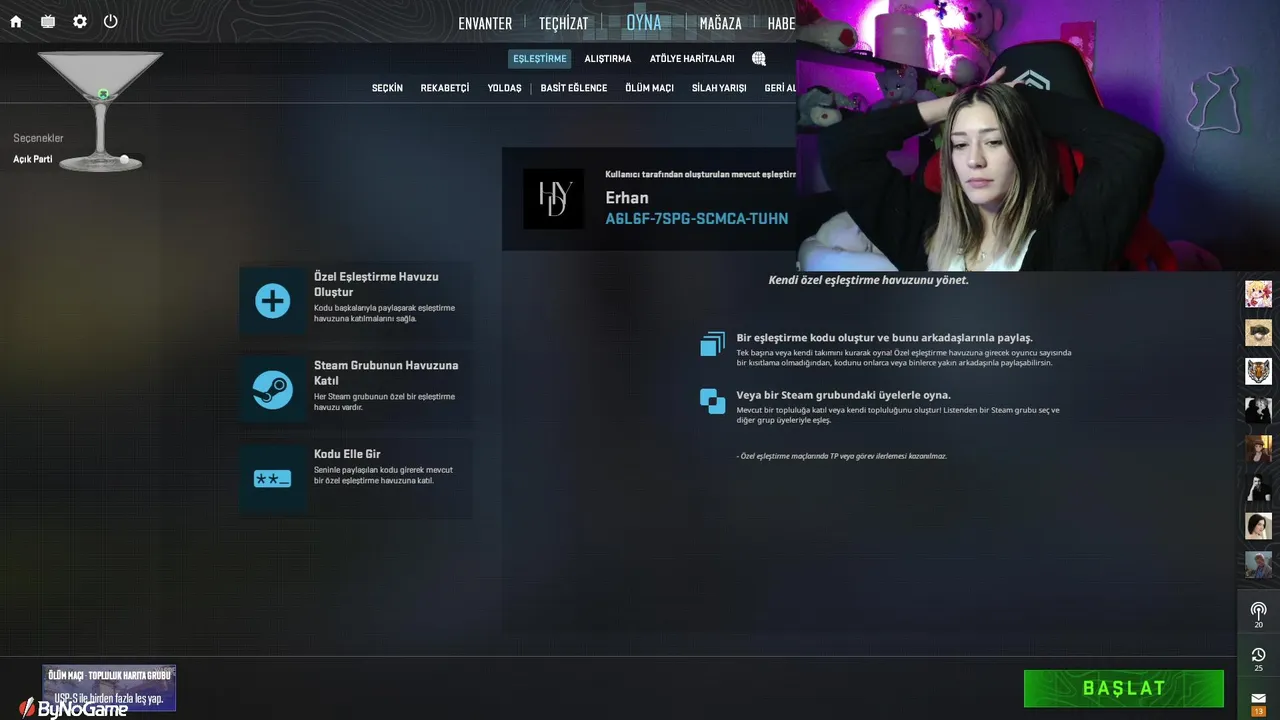Click Steam Grubunun Havuzuna Katıl
Image resolution: width=1280 pixels, height=720 pixels.
point(356,389)
